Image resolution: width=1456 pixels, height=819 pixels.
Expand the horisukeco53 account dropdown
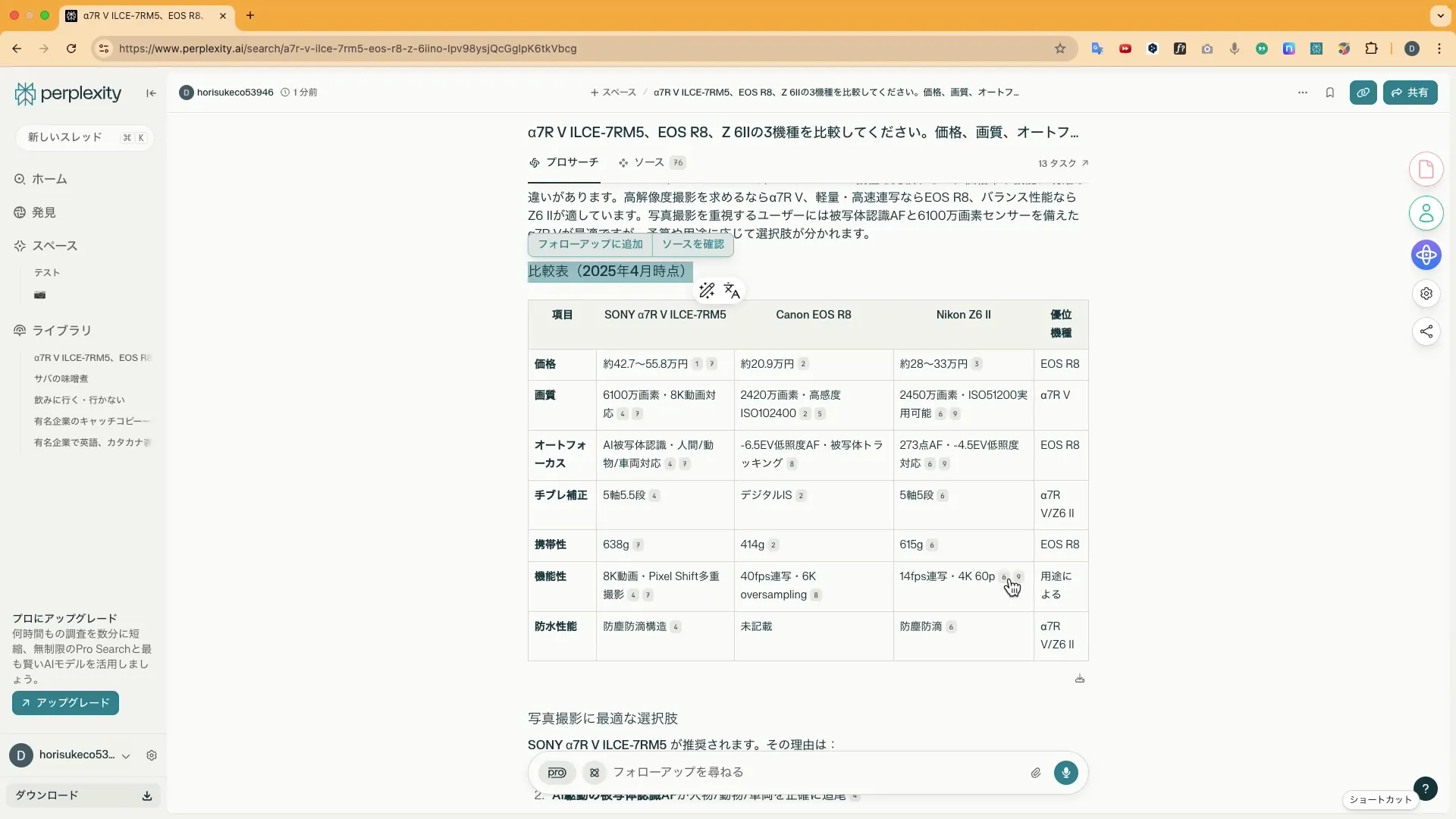[x=125, y=755]
